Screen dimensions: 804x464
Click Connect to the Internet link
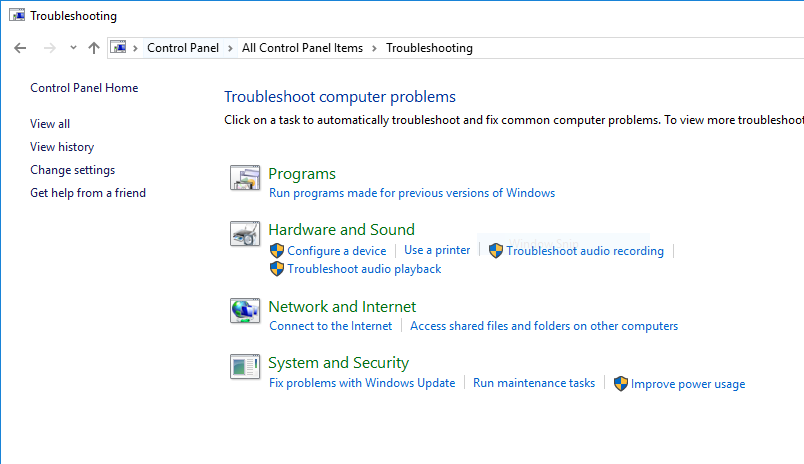pos(330,326)
